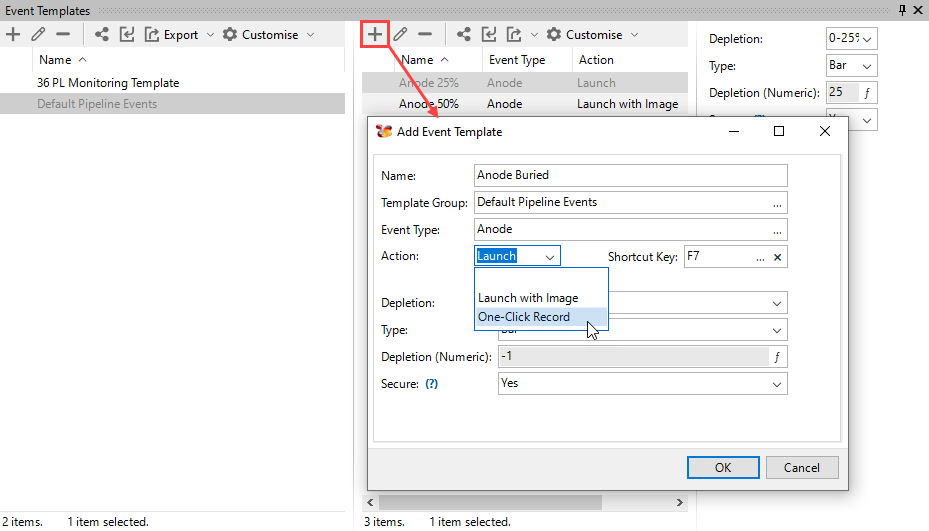Click the share icon in left toolbar

click(x=102, y=34)
